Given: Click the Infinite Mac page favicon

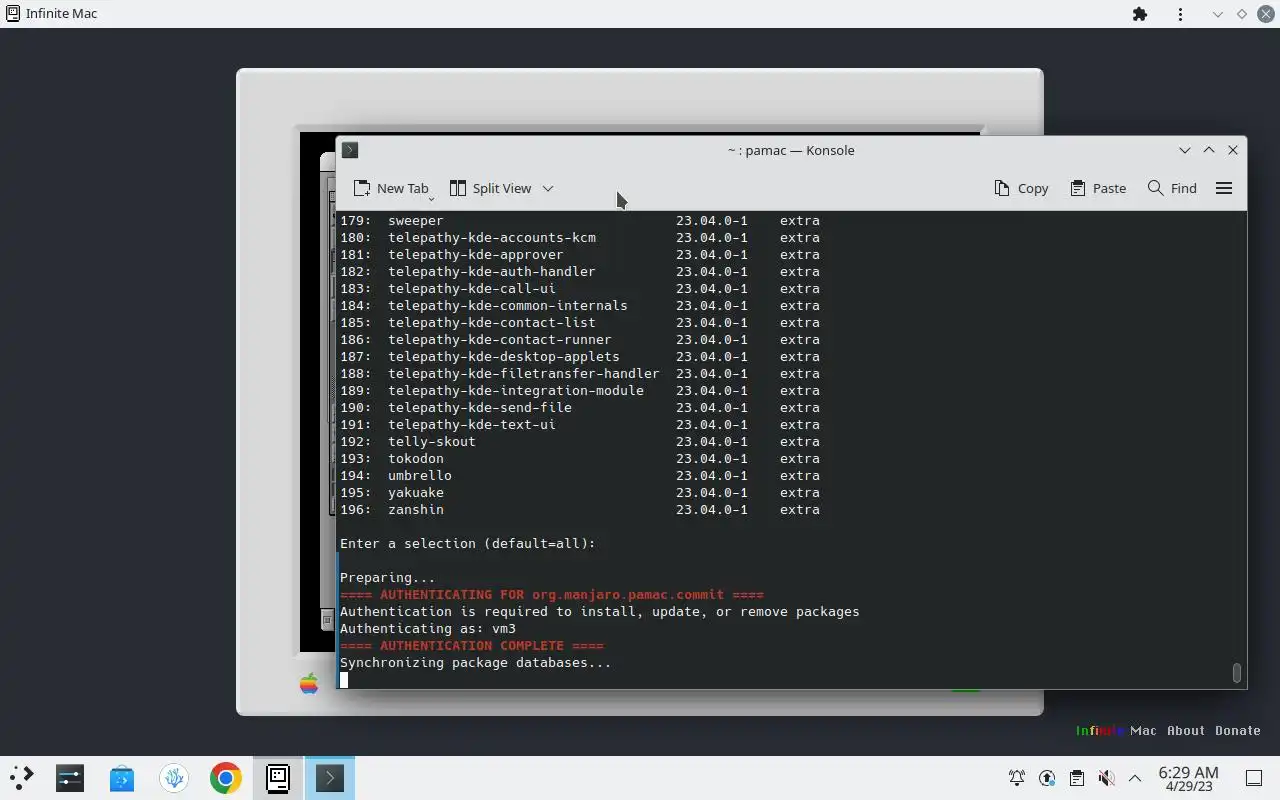Looking at the screenshot, I should 13,14.
